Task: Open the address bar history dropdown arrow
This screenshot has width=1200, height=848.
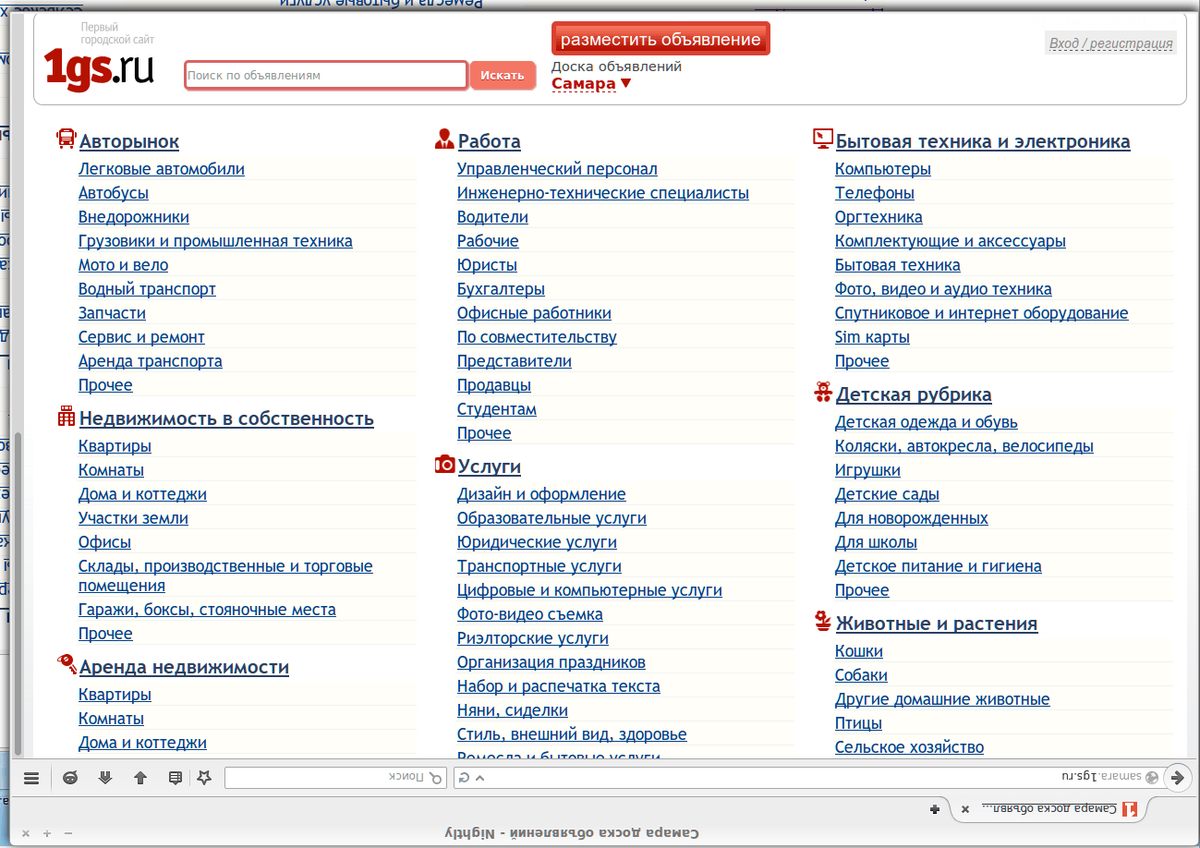Action: (x=480, y=777)
